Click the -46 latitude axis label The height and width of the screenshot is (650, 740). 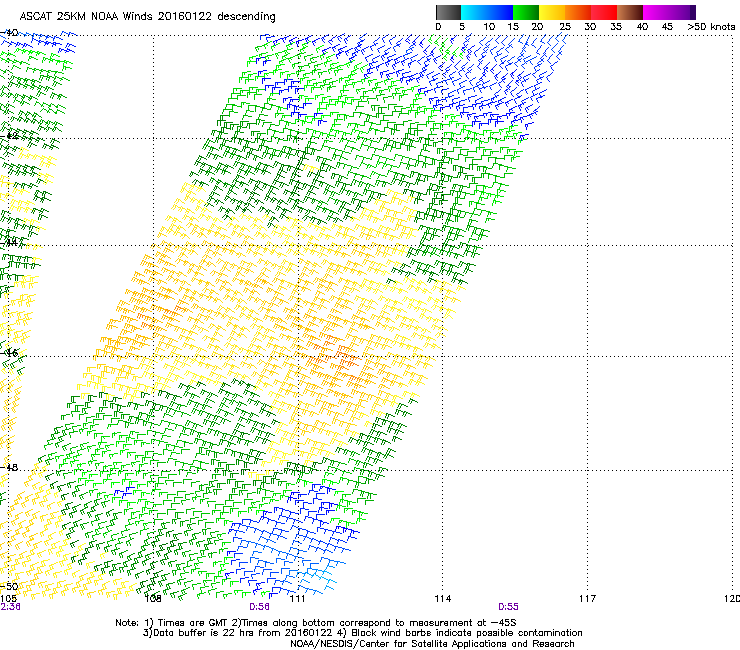click(9, 353)
